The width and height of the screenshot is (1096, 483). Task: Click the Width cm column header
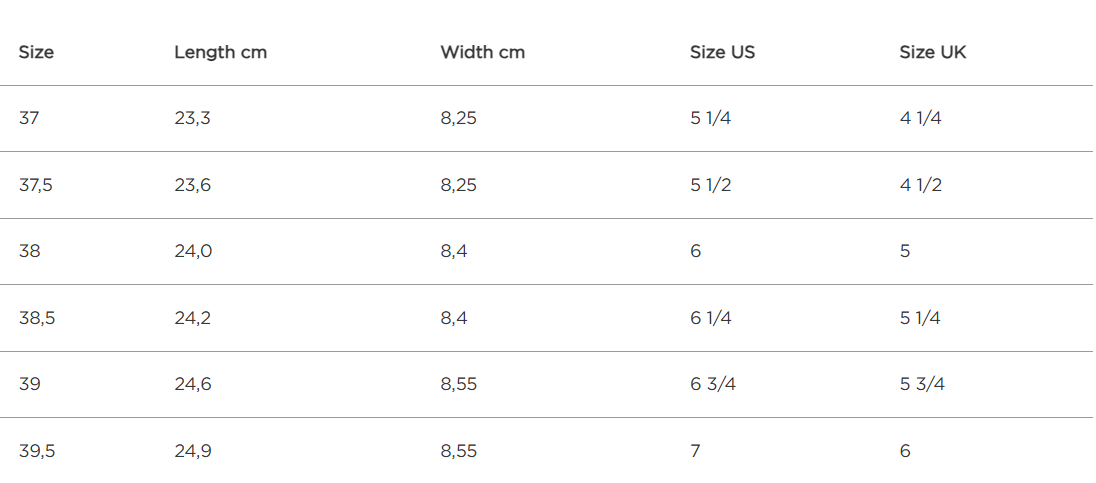point(482,52)
